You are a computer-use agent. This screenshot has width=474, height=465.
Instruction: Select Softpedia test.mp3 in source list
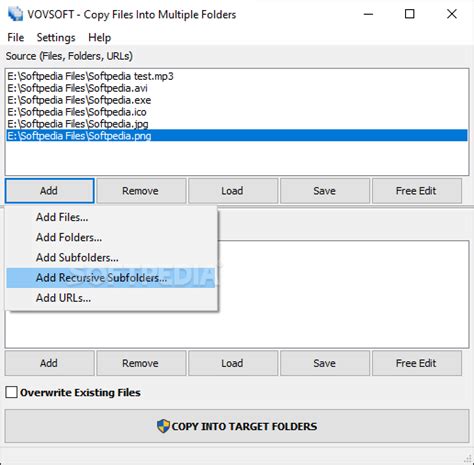click(237, 76)
